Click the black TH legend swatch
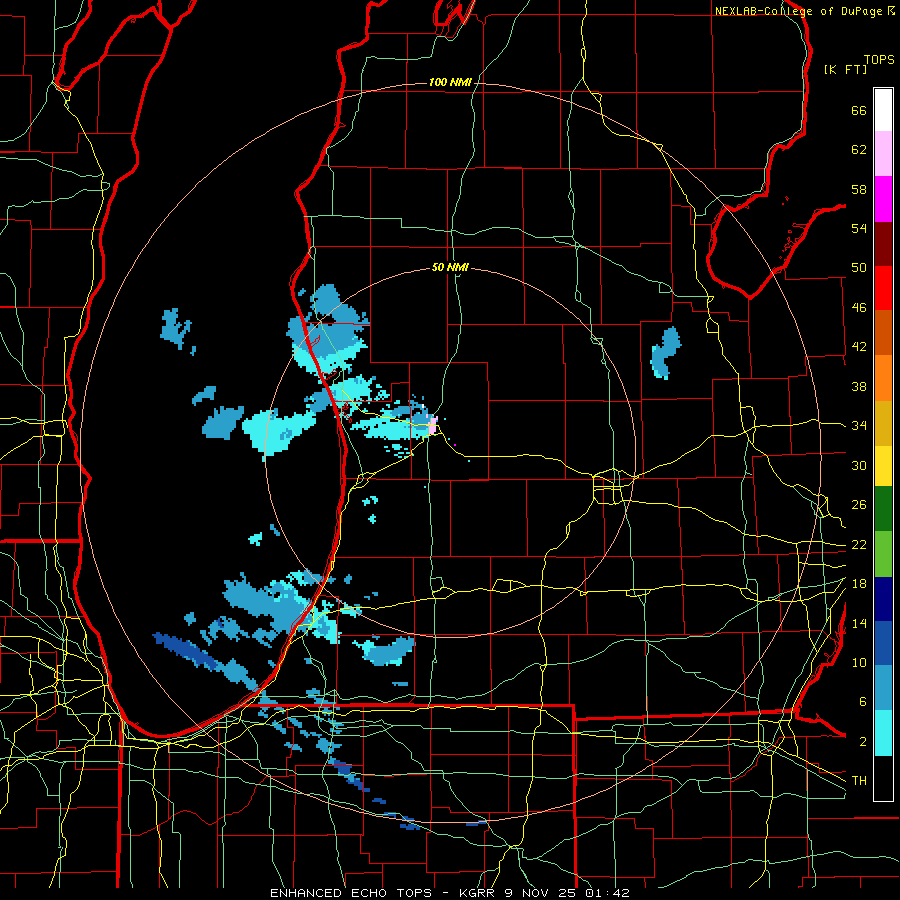Image resolution: width=900 pixels, height=900 pixels. [883, 778]
